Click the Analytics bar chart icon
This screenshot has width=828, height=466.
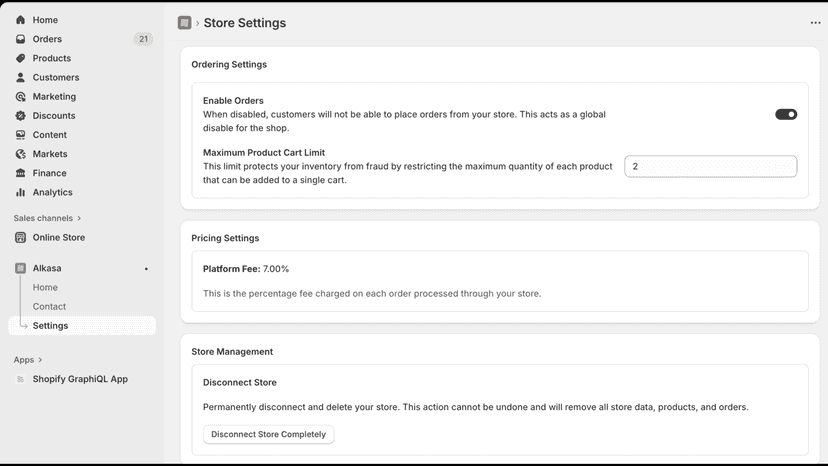click(21, 192)
